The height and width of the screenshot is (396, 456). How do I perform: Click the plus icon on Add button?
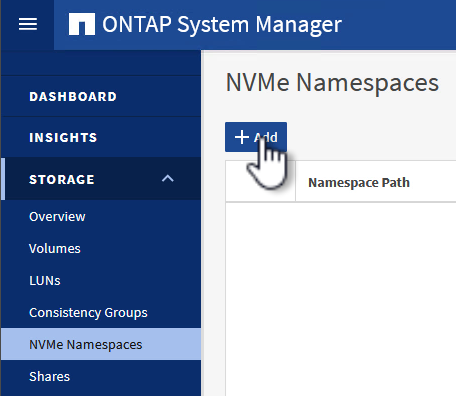[242, 137]
